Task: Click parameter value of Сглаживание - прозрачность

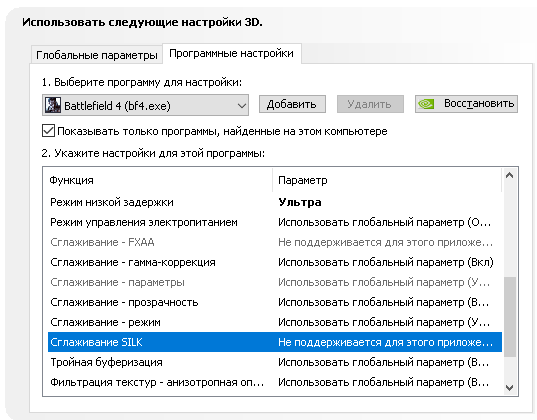Action: (x=384, y=302)
